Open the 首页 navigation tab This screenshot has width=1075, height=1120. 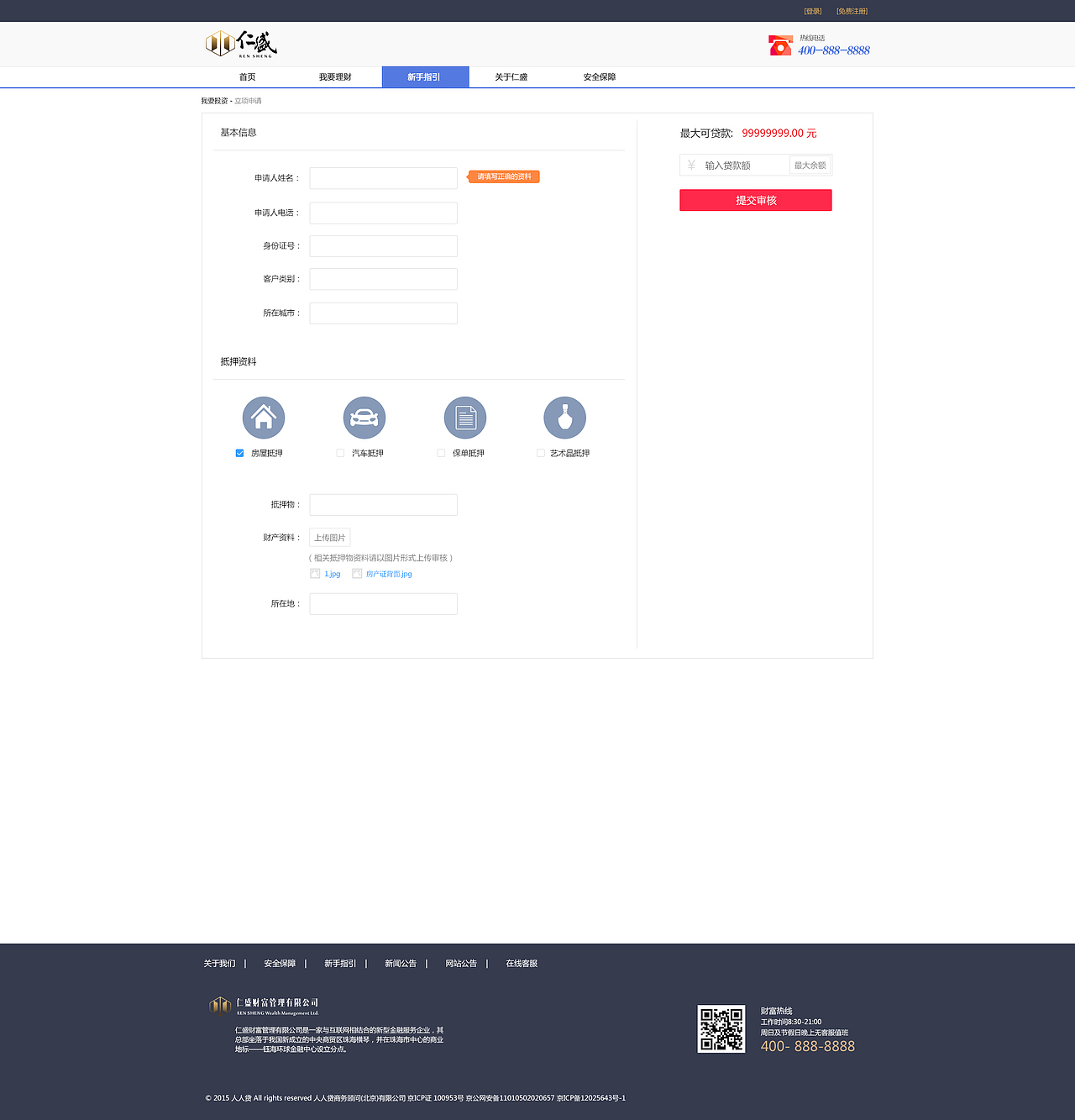(x=247, y=77)
